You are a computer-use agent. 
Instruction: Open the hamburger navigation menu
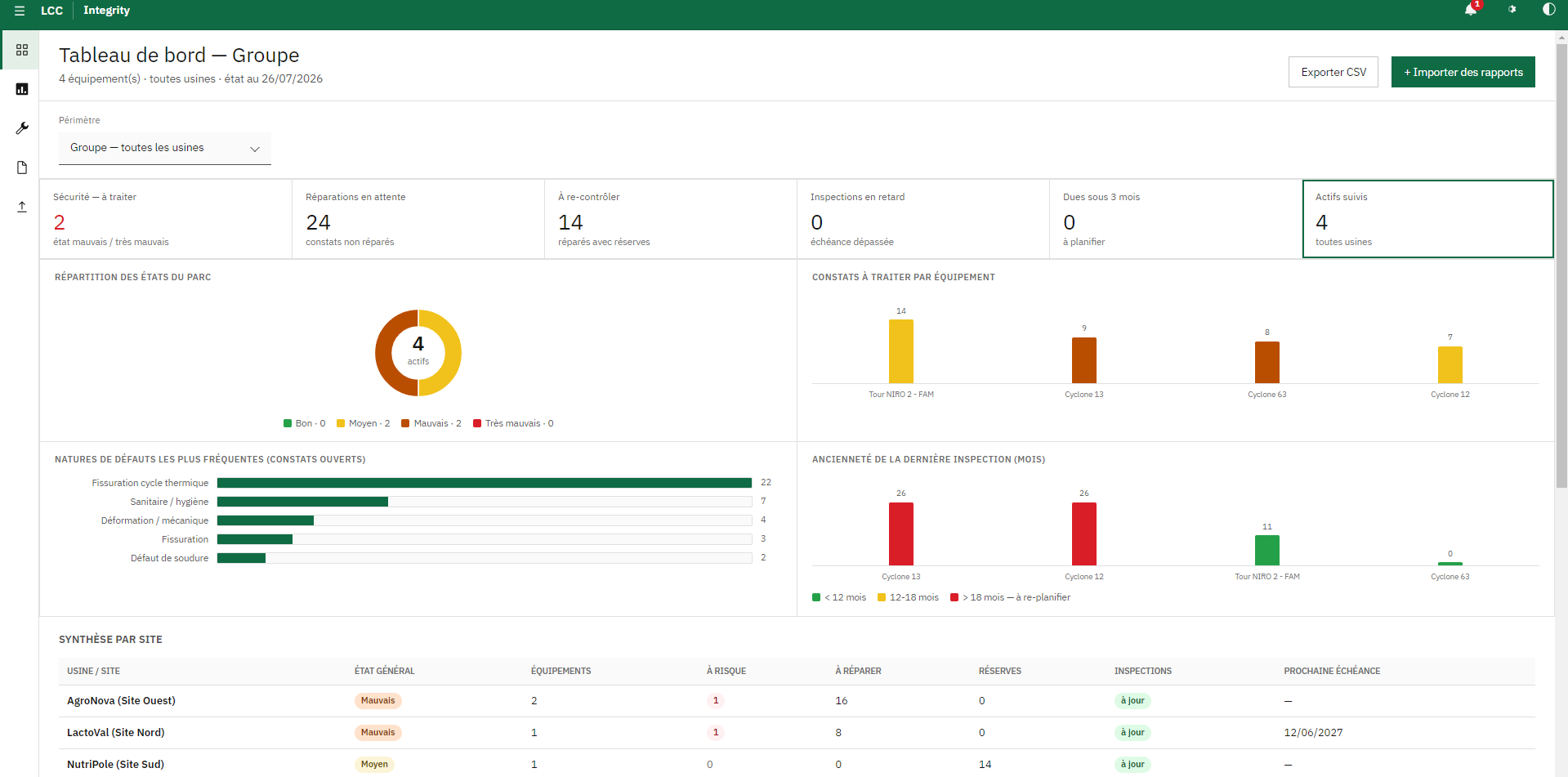(x=20, y=11)
